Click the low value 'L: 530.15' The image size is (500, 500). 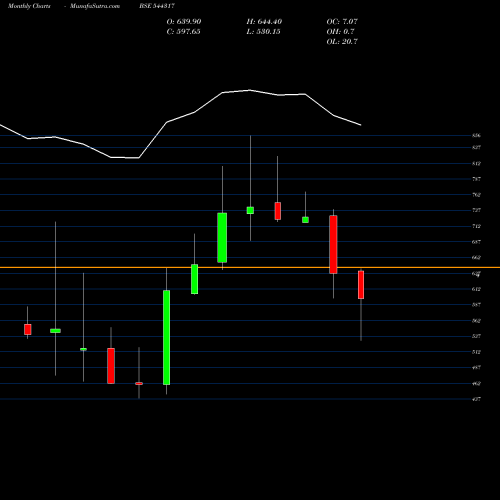click(263, 32)
